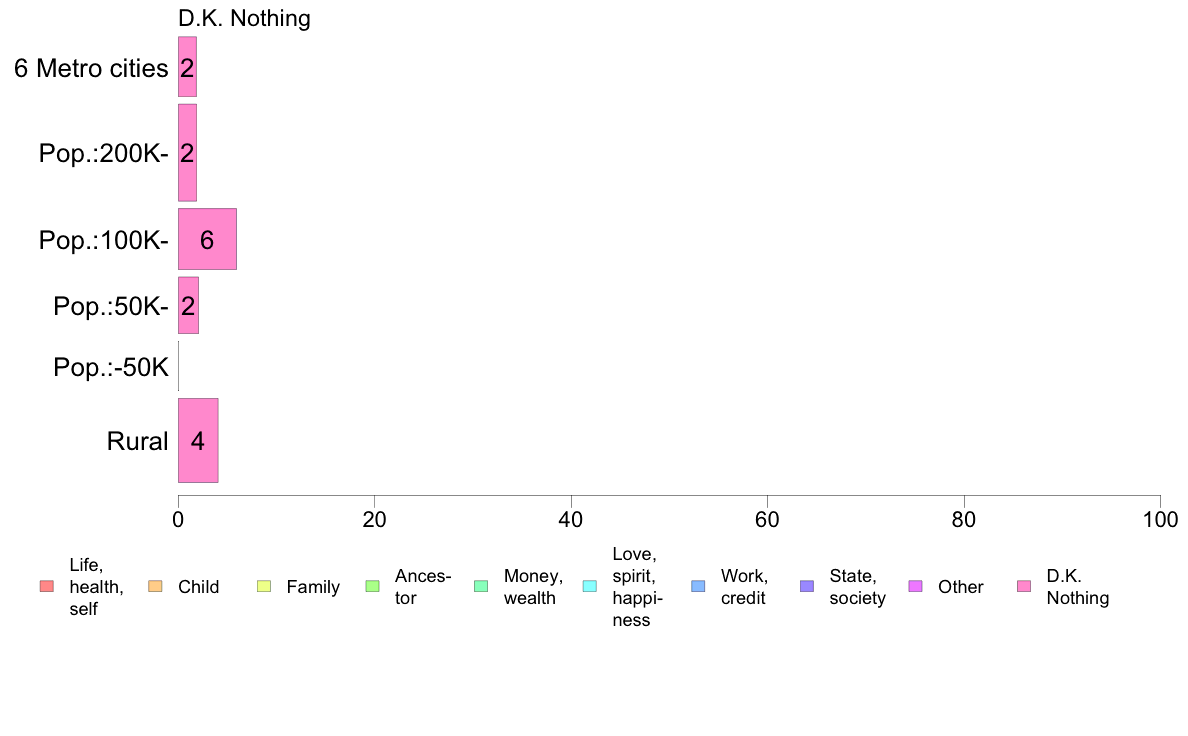Click the Pop.:100K- bar showing 6
The width and height of the screenshot is (1188, 736).
click(207, 240)
